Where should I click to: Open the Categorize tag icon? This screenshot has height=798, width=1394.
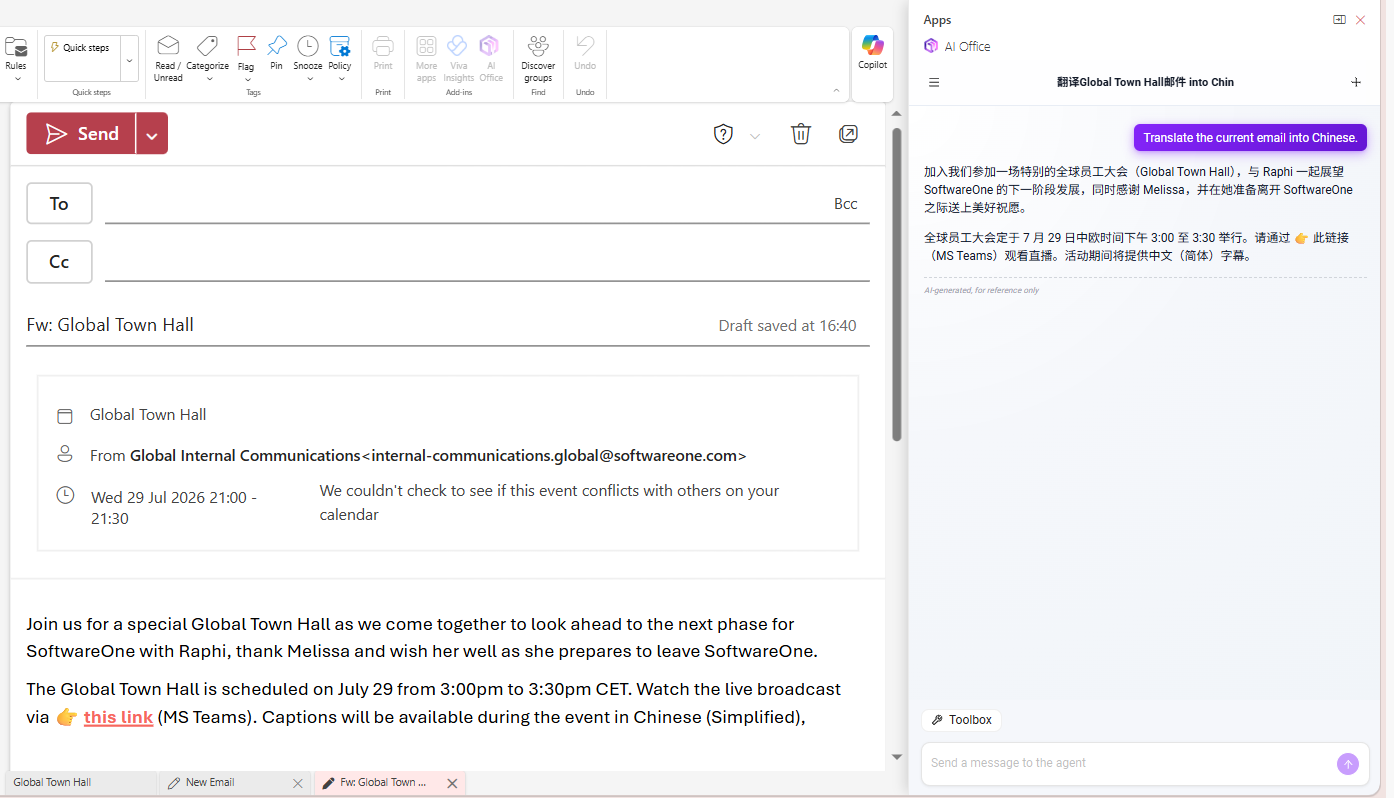click(207, 46)
